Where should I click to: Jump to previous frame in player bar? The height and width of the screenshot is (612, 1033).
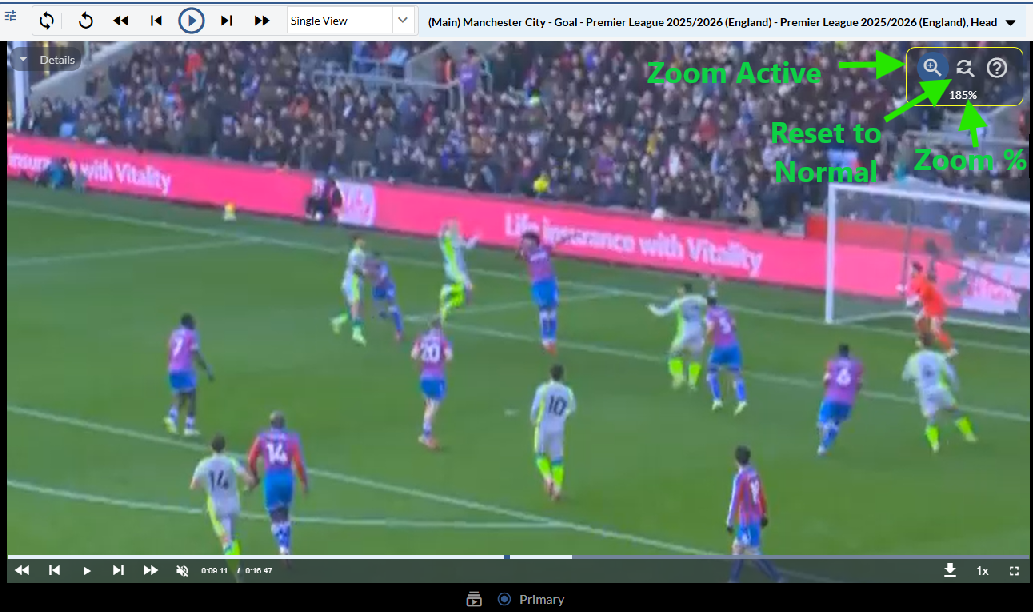tap(55, 570)
